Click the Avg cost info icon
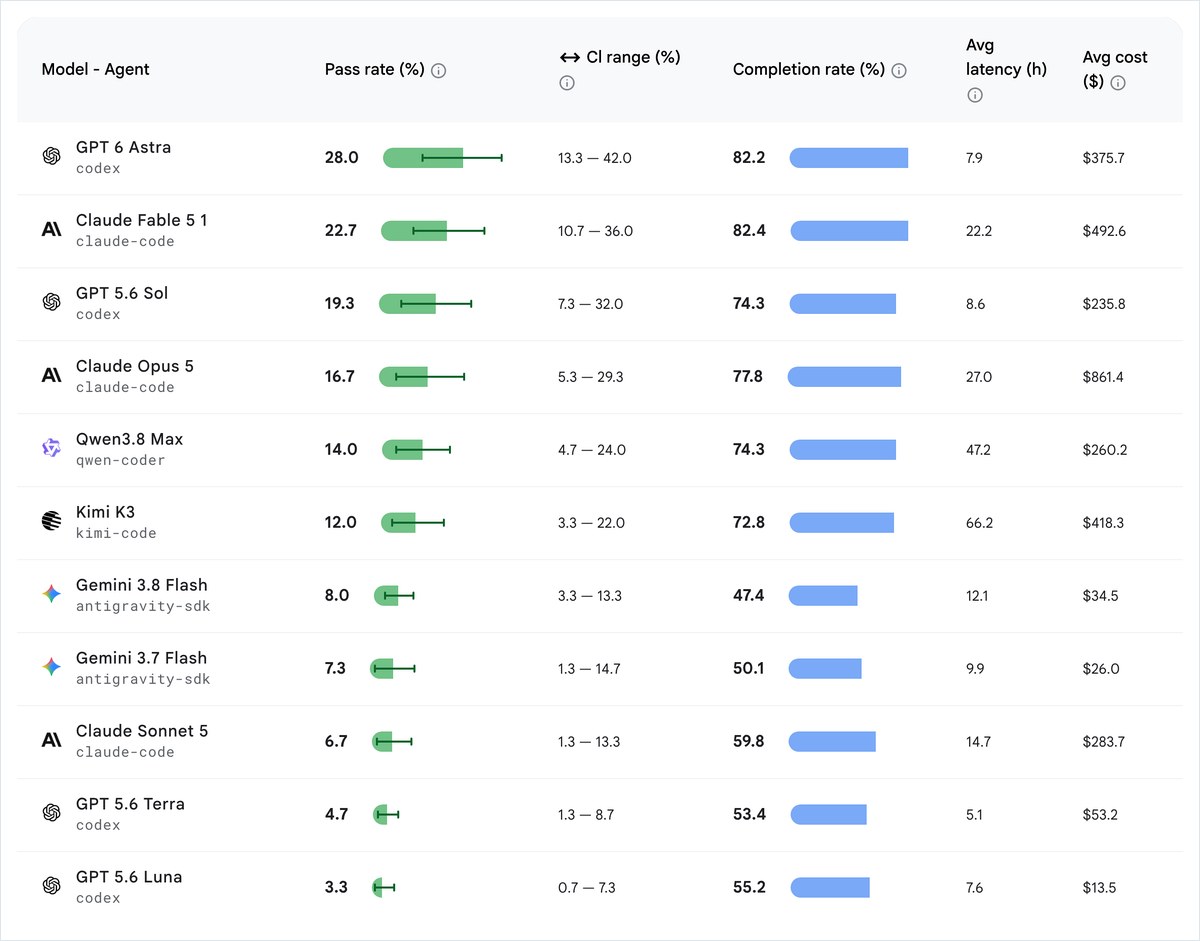The image size is (1200, 941). point(1118,83)
